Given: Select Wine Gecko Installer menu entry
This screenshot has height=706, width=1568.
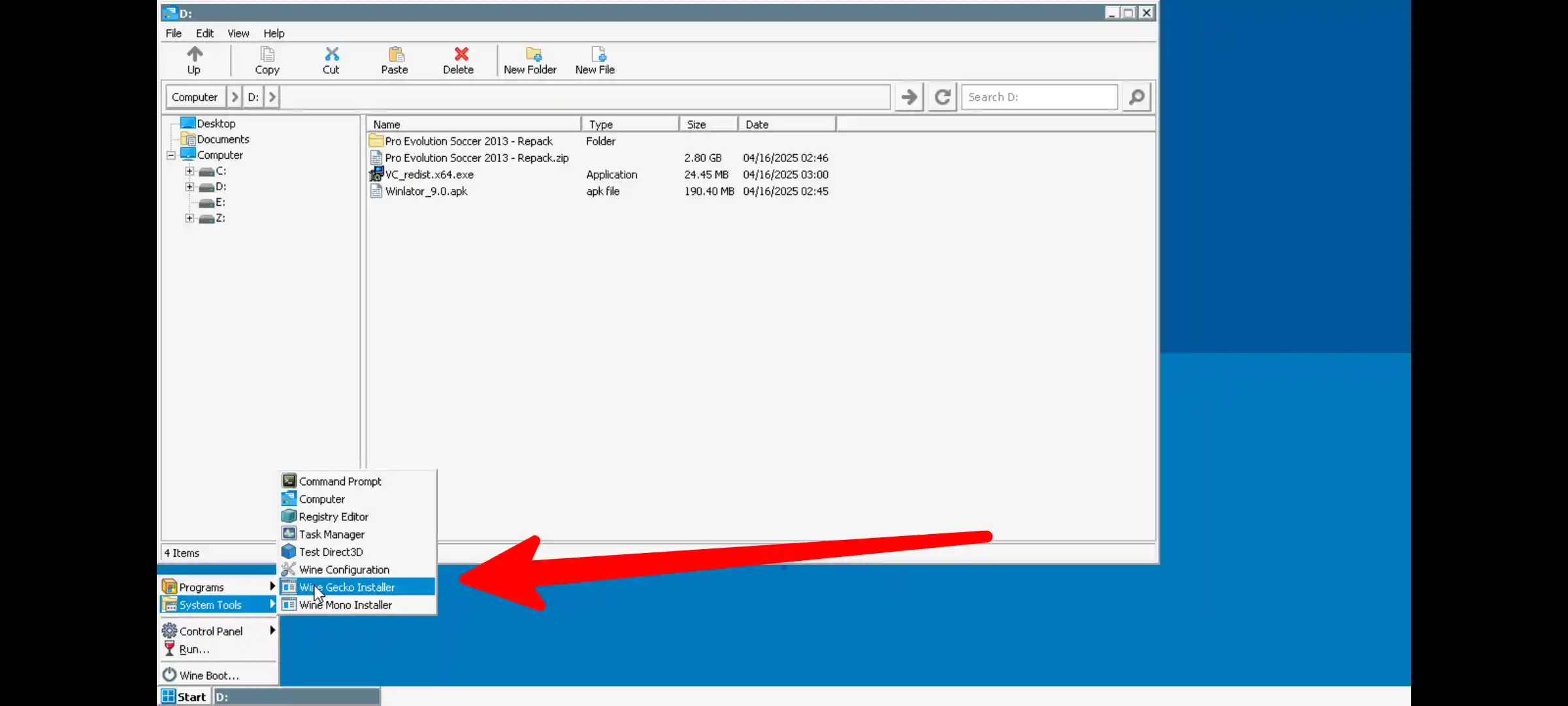Looking at the screenshot, I should click(347, 586).
